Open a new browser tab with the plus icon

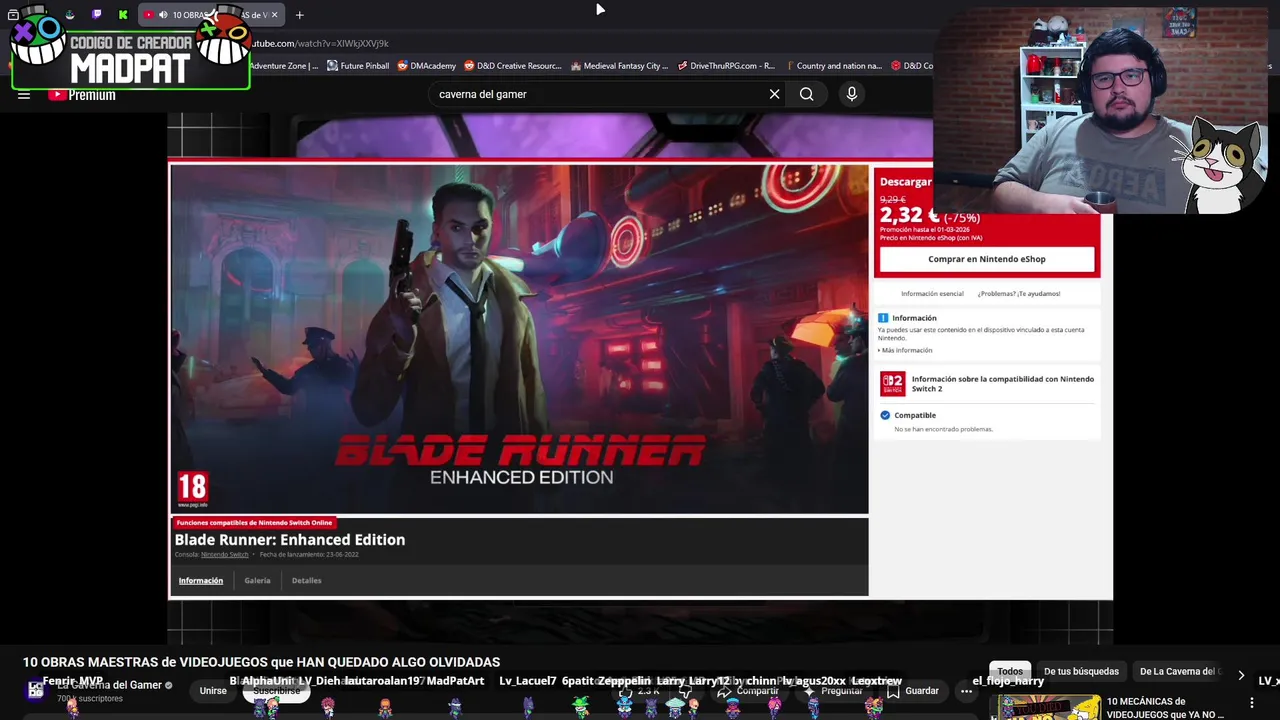[x=299, y=15]
